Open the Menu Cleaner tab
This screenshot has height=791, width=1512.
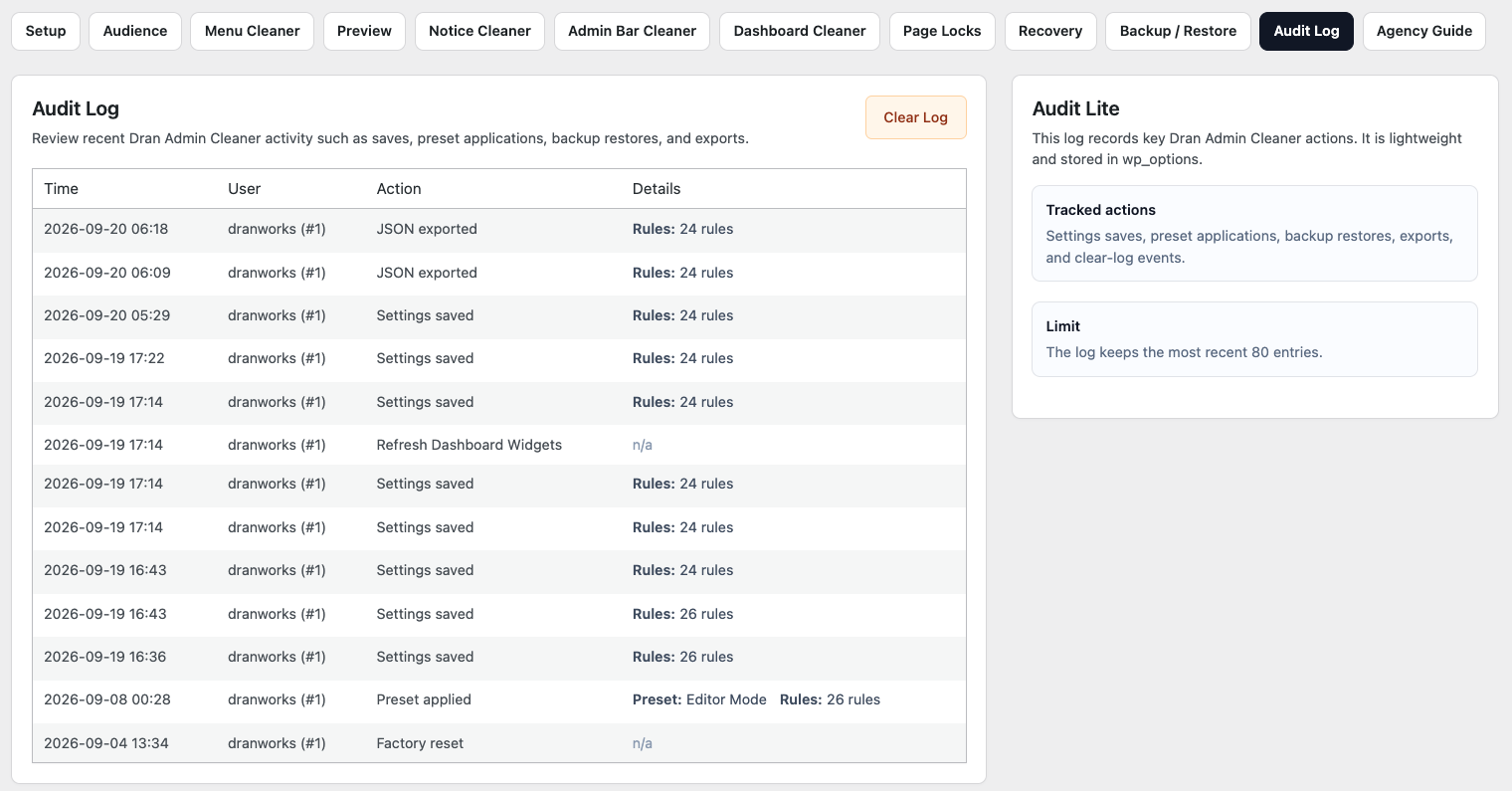coord(252,31)
